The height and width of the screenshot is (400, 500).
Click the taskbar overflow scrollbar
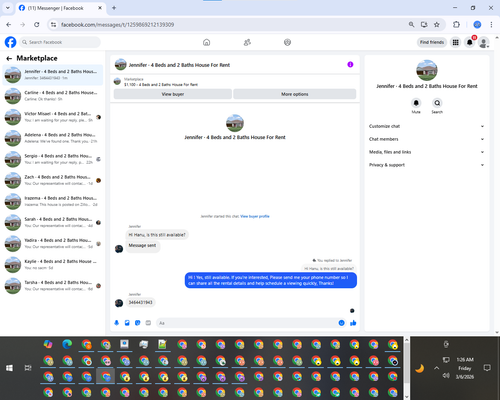[x=406, y=368]
